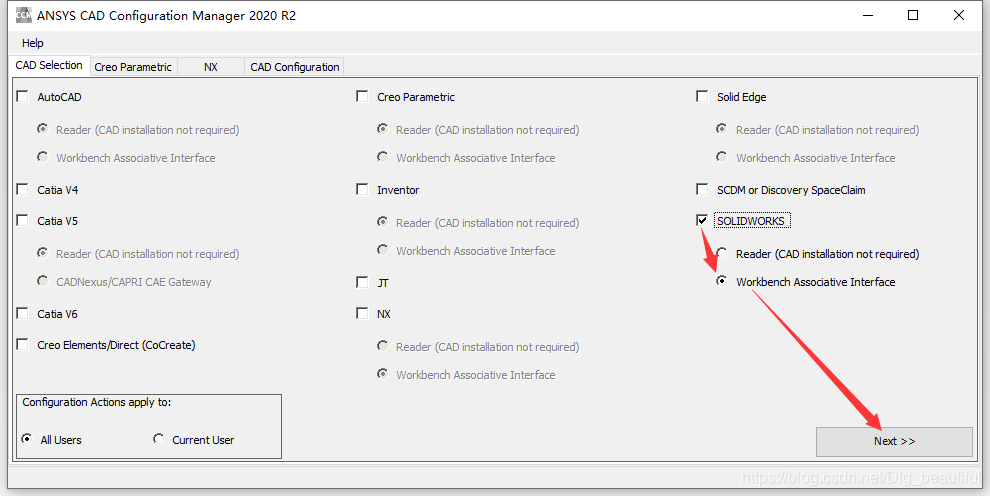The image size is (990, 496).
Task: Select CADNexus/CAPRI CAE Gateway radio
Action: click(x=42, y=281)
